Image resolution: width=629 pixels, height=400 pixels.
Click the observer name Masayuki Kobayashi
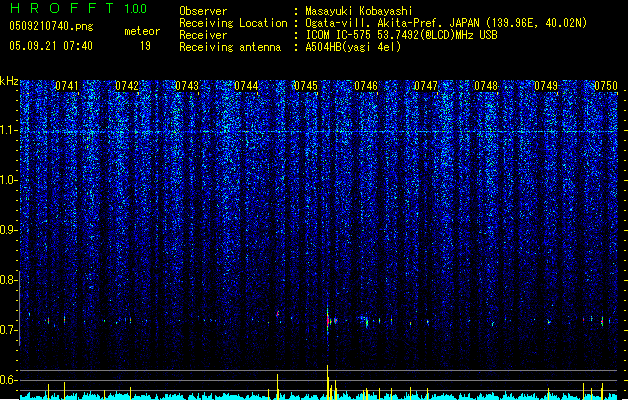coord(359,11)
